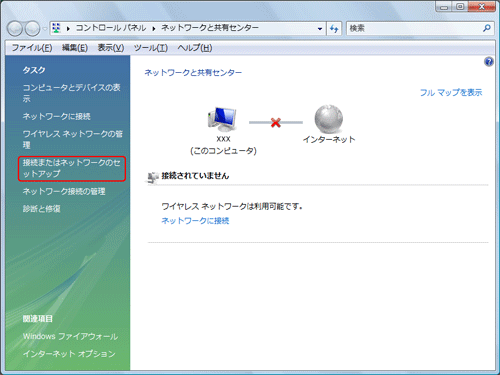500x375 pixels.
Task: Click into the 検索 search field
Action: [x=413, y=29]
